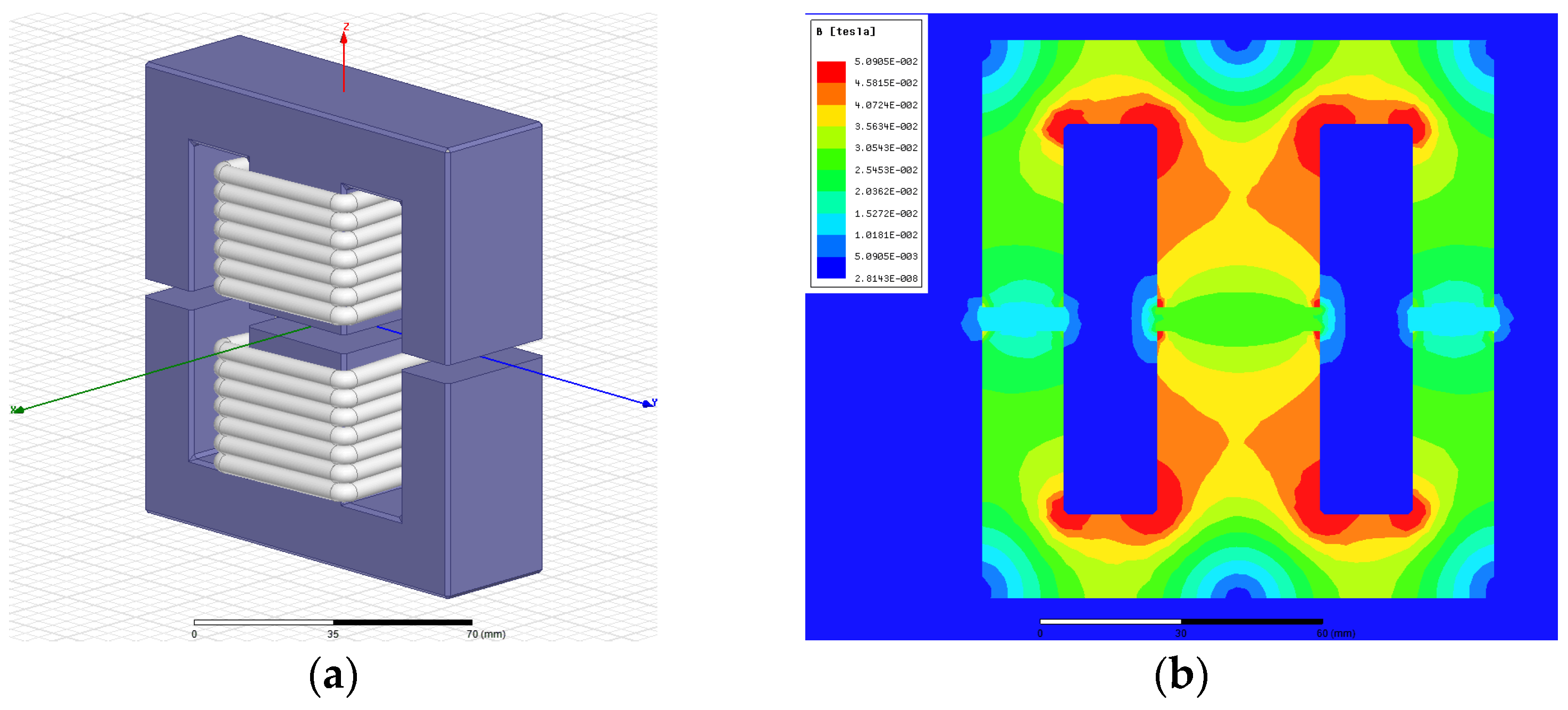This screenshot has width=1568, height=710.
Task: Click the yellow swatch in B legend
Action: click(x=831, y=115)
